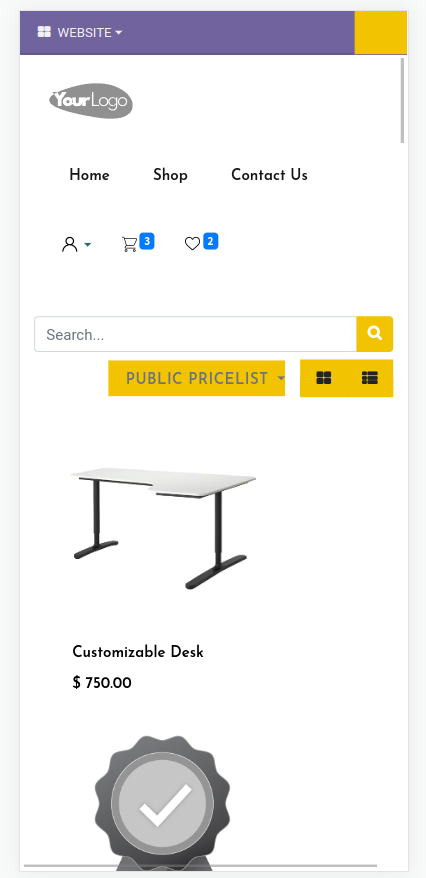Open the shopping cart icon
426x878 pixels.
pos(129,244)
